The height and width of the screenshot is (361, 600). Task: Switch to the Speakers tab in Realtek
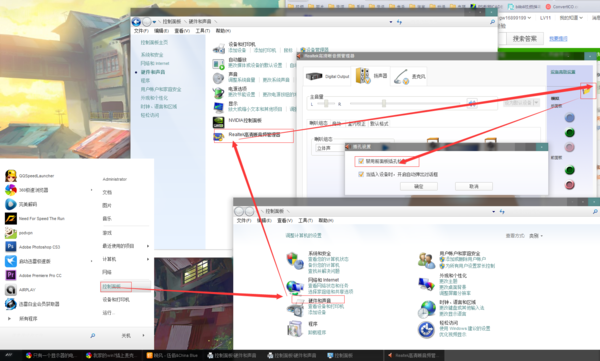pos(371,76)
